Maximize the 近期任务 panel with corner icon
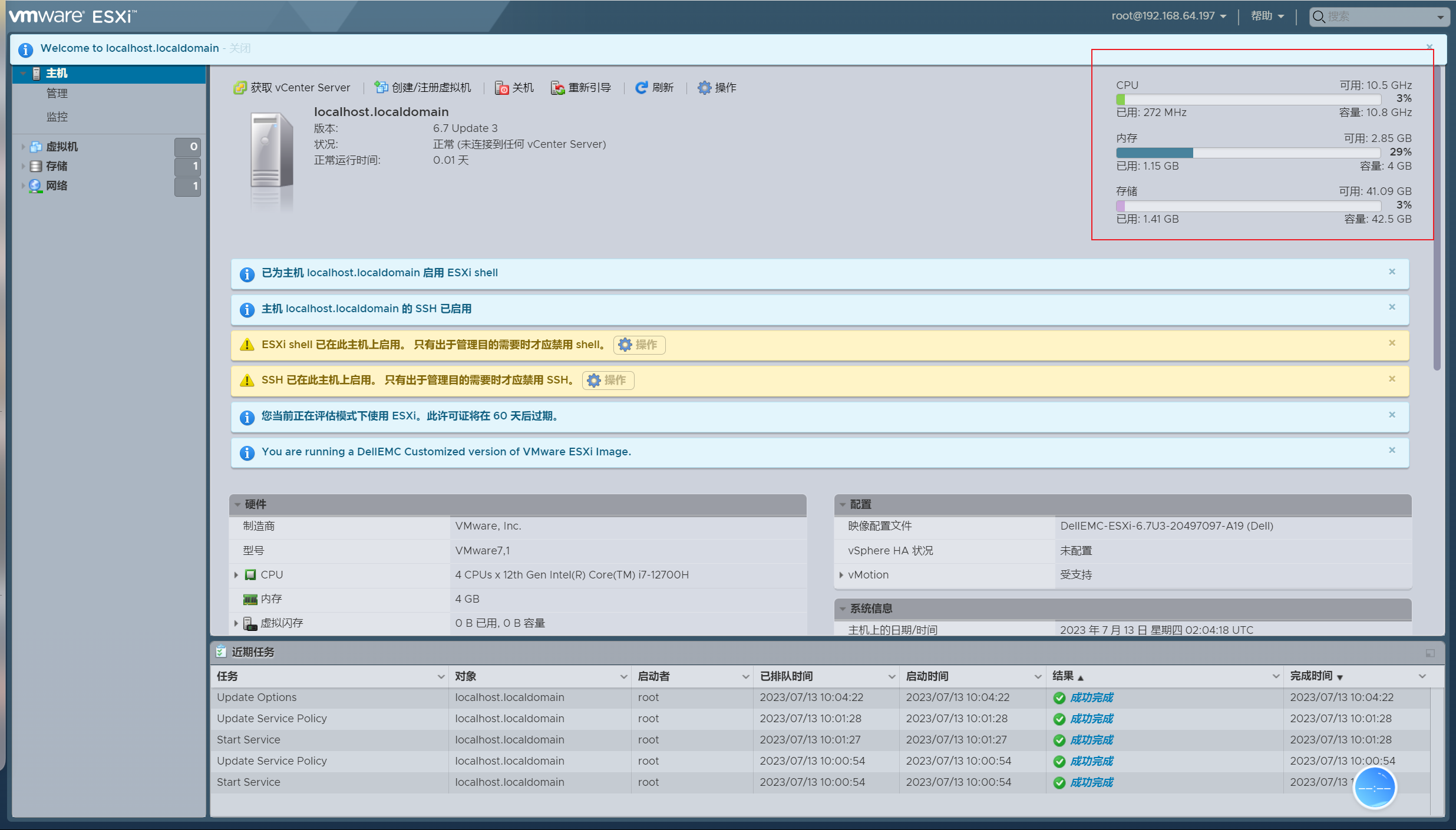The width and height of the screenshot is (1456, 830). tap(1430, 653)
